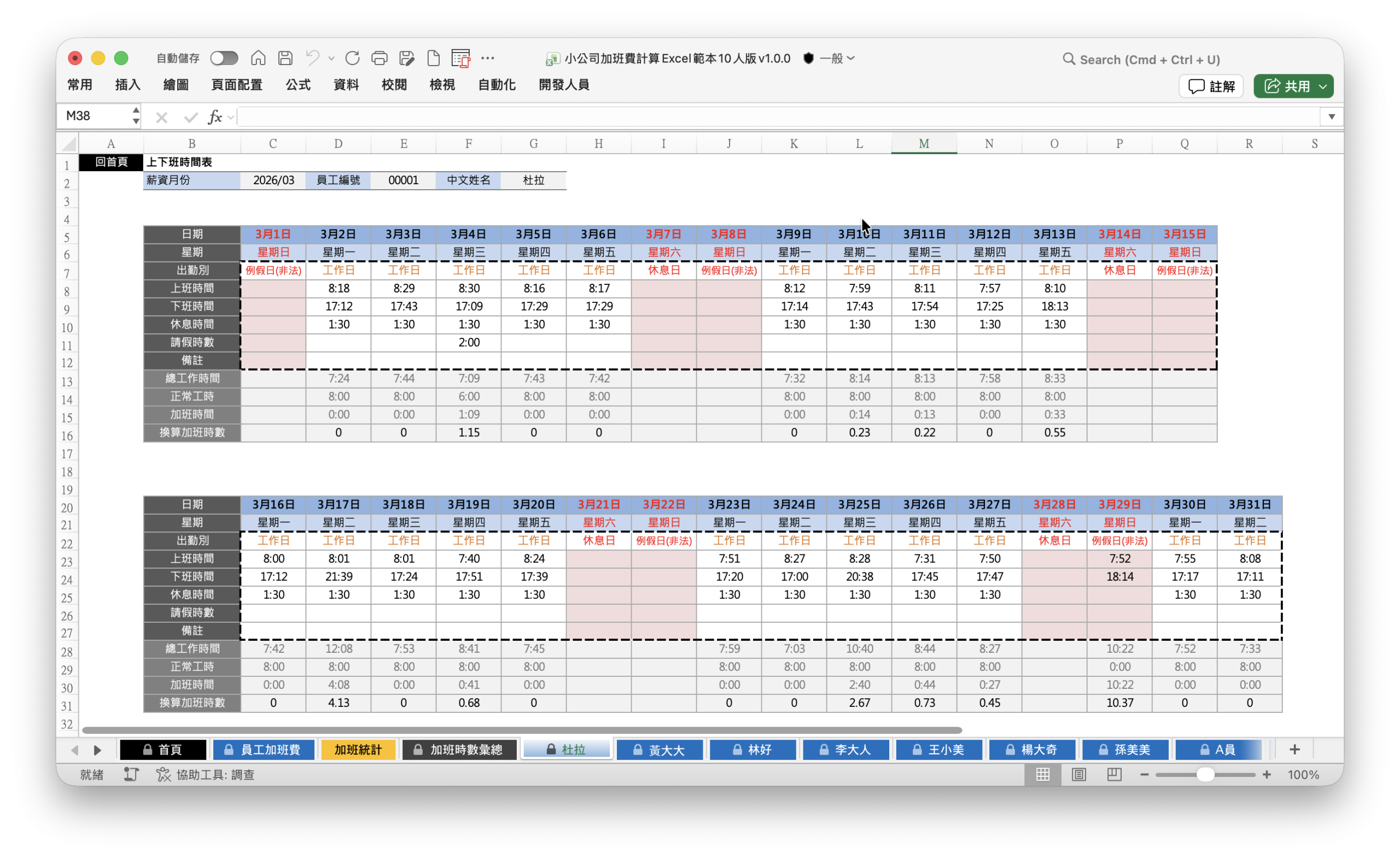Image resolution: width=1400 pixels, height=860 pixels.
Task: Click the 註解 comments button
Action: click(x=1211, y=86)
